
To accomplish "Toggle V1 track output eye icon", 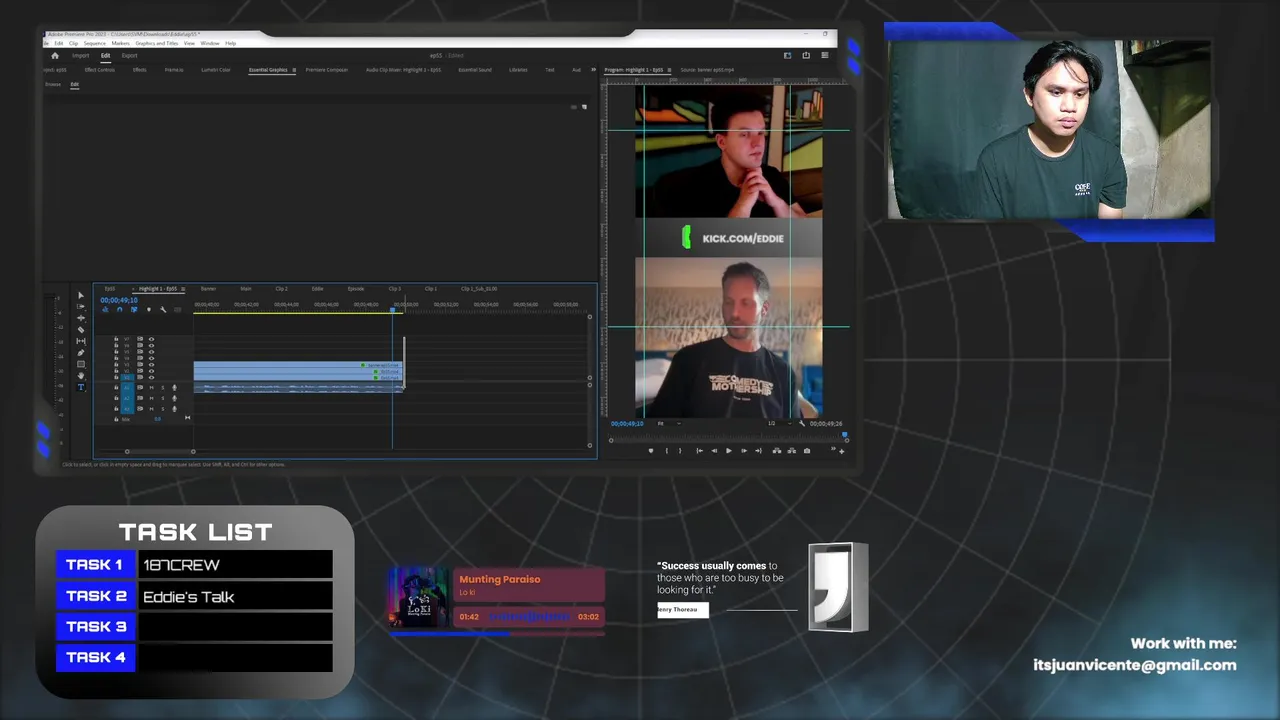I will (151, 376).
